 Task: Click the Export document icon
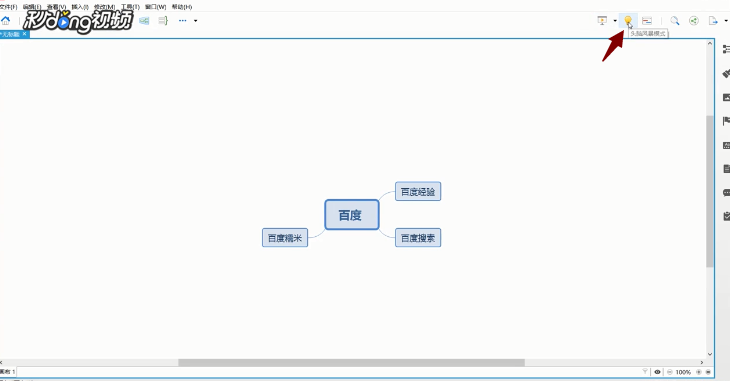tap(713, 20)
